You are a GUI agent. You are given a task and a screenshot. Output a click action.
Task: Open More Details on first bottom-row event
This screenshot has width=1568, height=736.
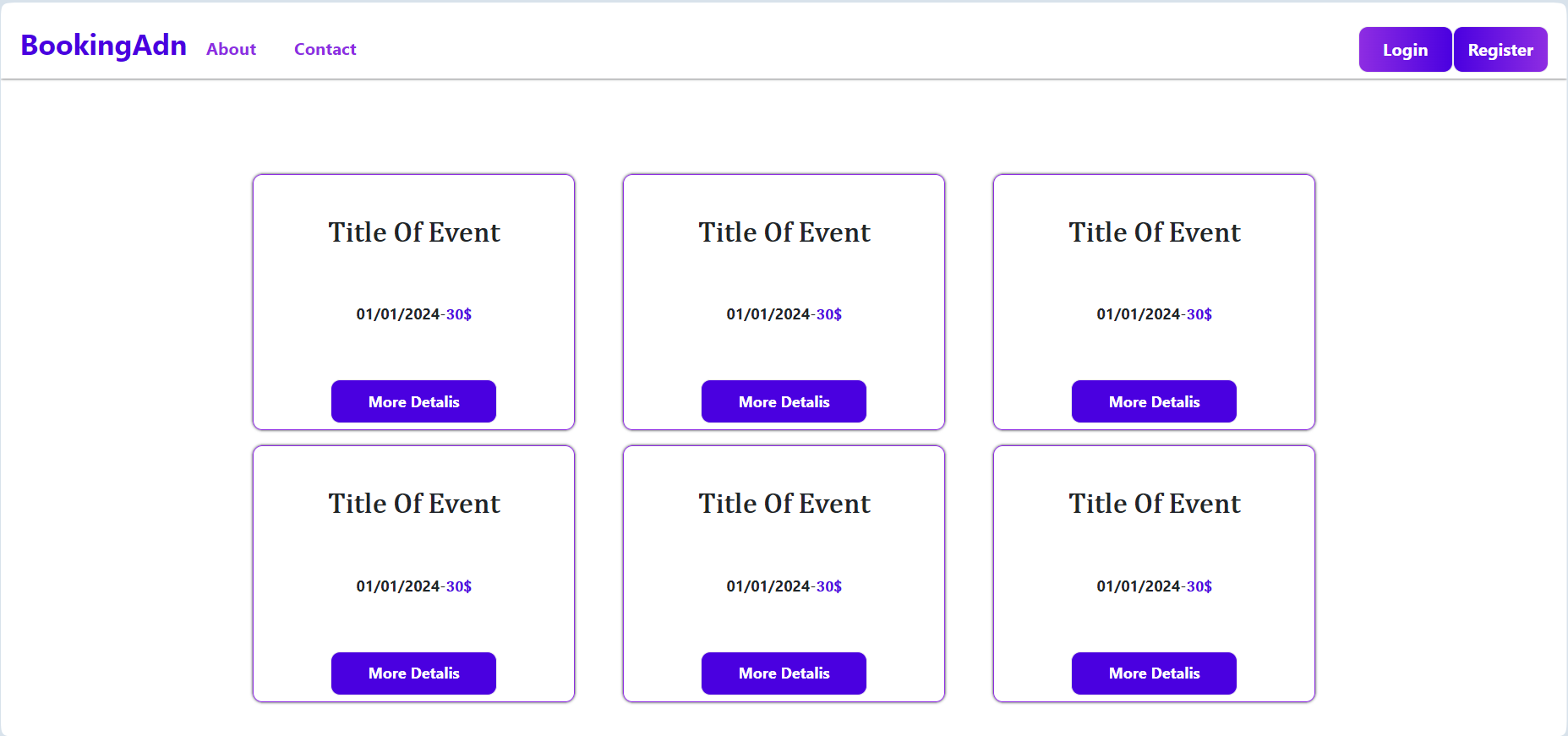pos(413,673)
